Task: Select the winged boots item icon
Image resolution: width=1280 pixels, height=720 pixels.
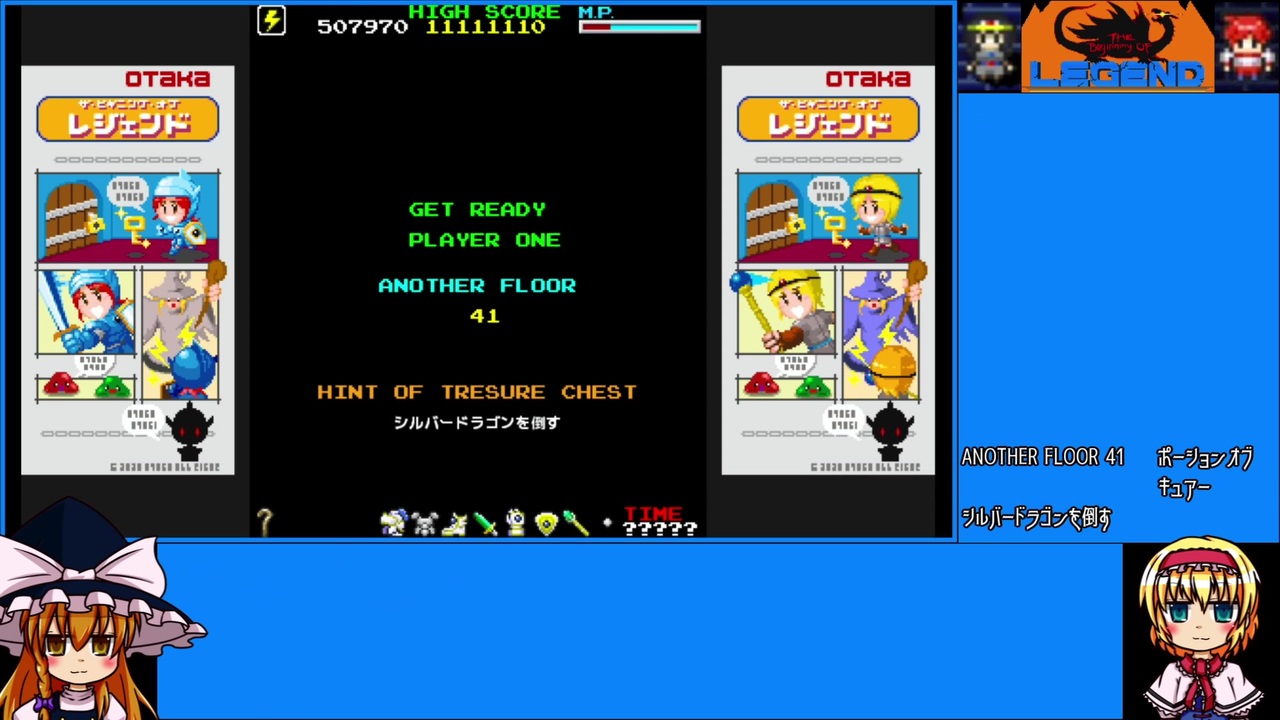Action: [455, 522]
